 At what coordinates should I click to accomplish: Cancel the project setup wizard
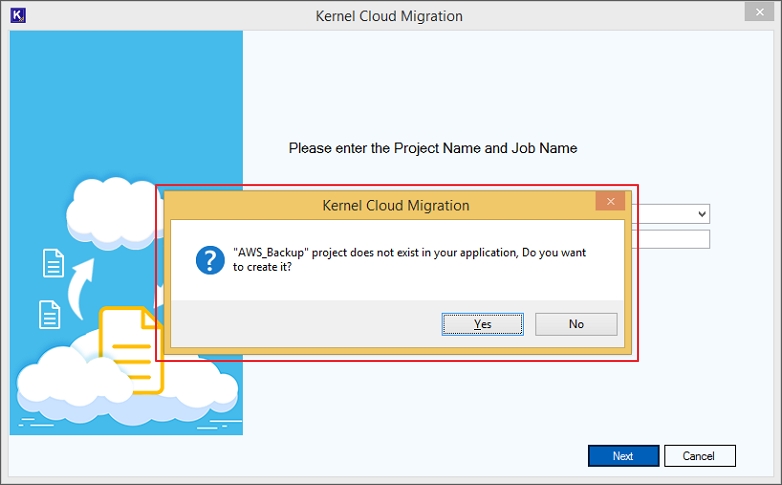click(699, 456)
